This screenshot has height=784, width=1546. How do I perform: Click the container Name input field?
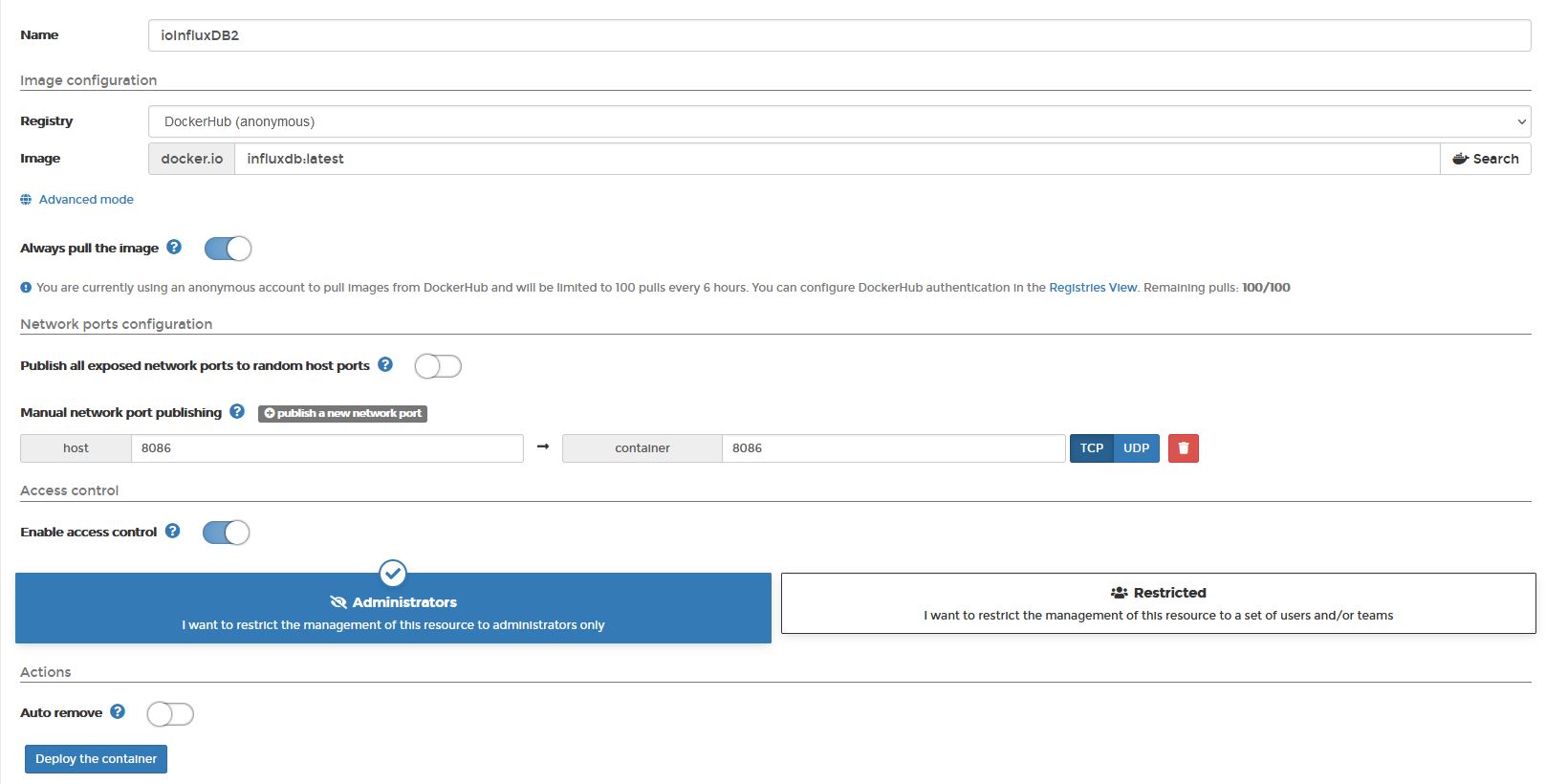click(x=838, y=35)
